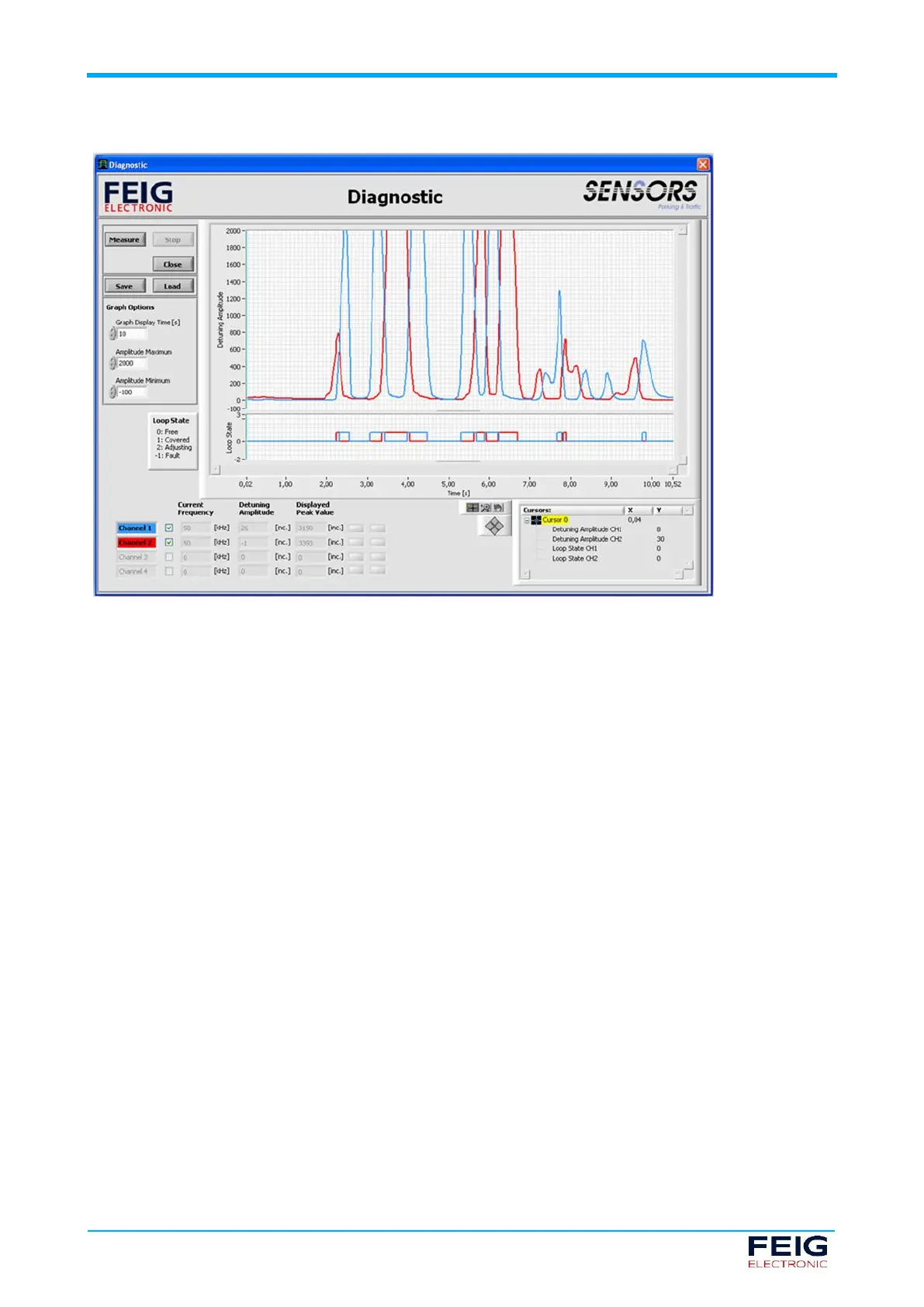Click Channel 2 displayed peak value 3393
The image size is (924, 1307).
(311, 543)
